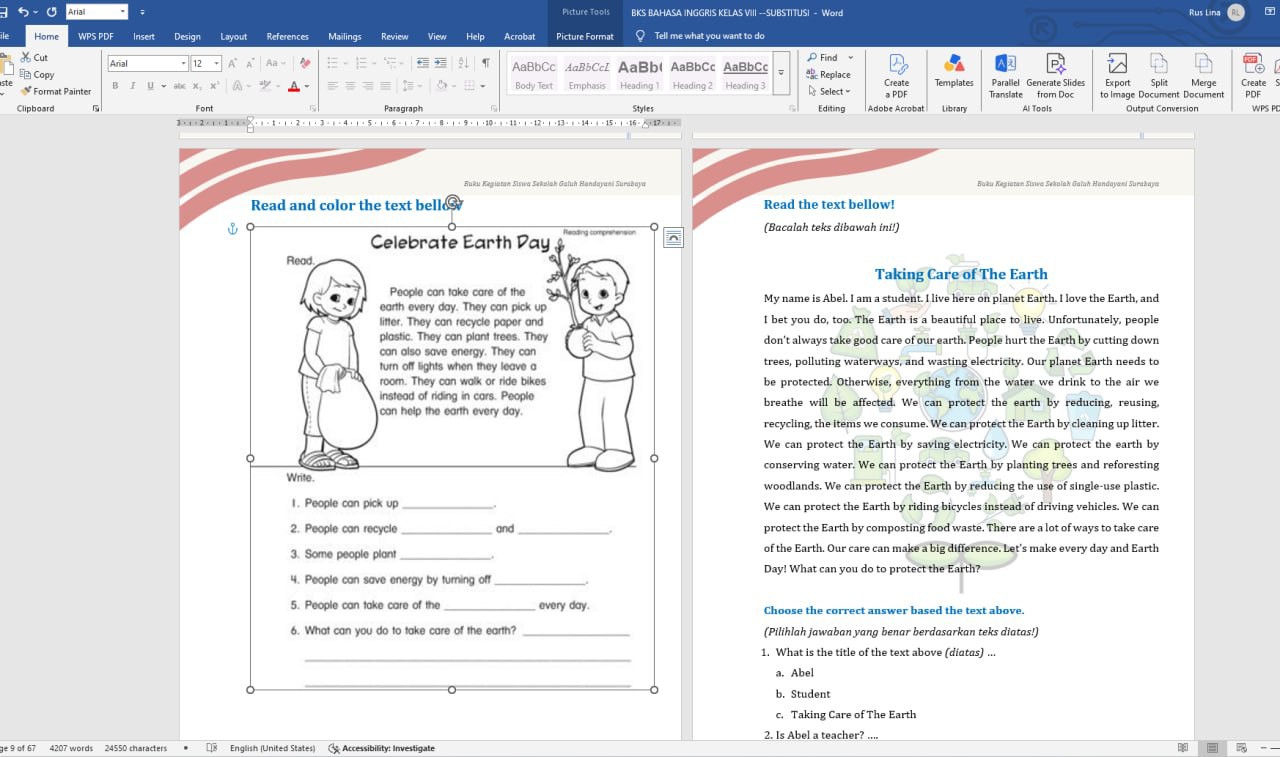The width and height of the screenshot is (1280, 757).
Task: Click the Undo arrow in quick access toolbar
Action: (x=23, y=12)
